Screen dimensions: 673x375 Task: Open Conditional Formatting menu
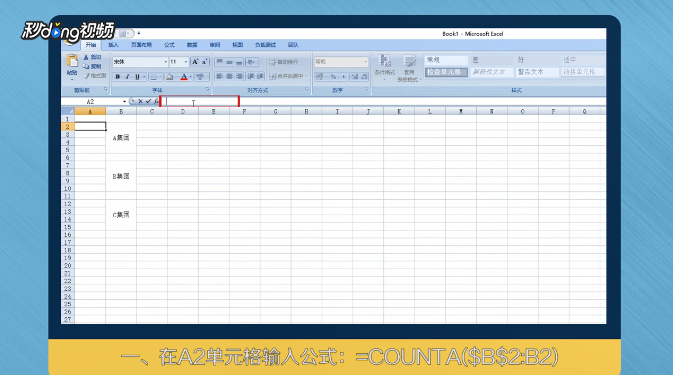tap(385, 67)
